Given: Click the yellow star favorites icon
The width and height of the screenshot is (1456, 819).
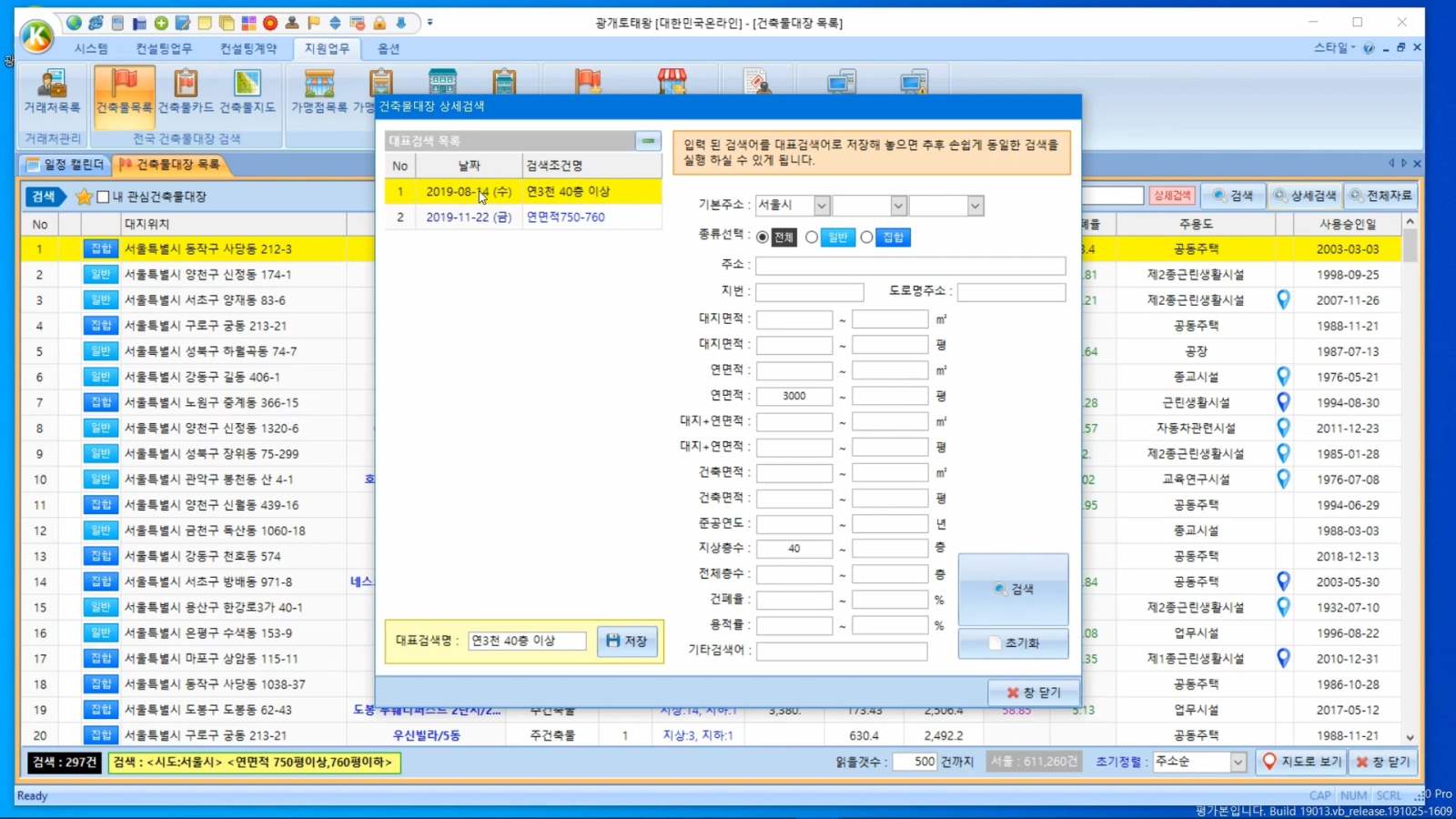Looking at the screenshot, I should 84,197.
